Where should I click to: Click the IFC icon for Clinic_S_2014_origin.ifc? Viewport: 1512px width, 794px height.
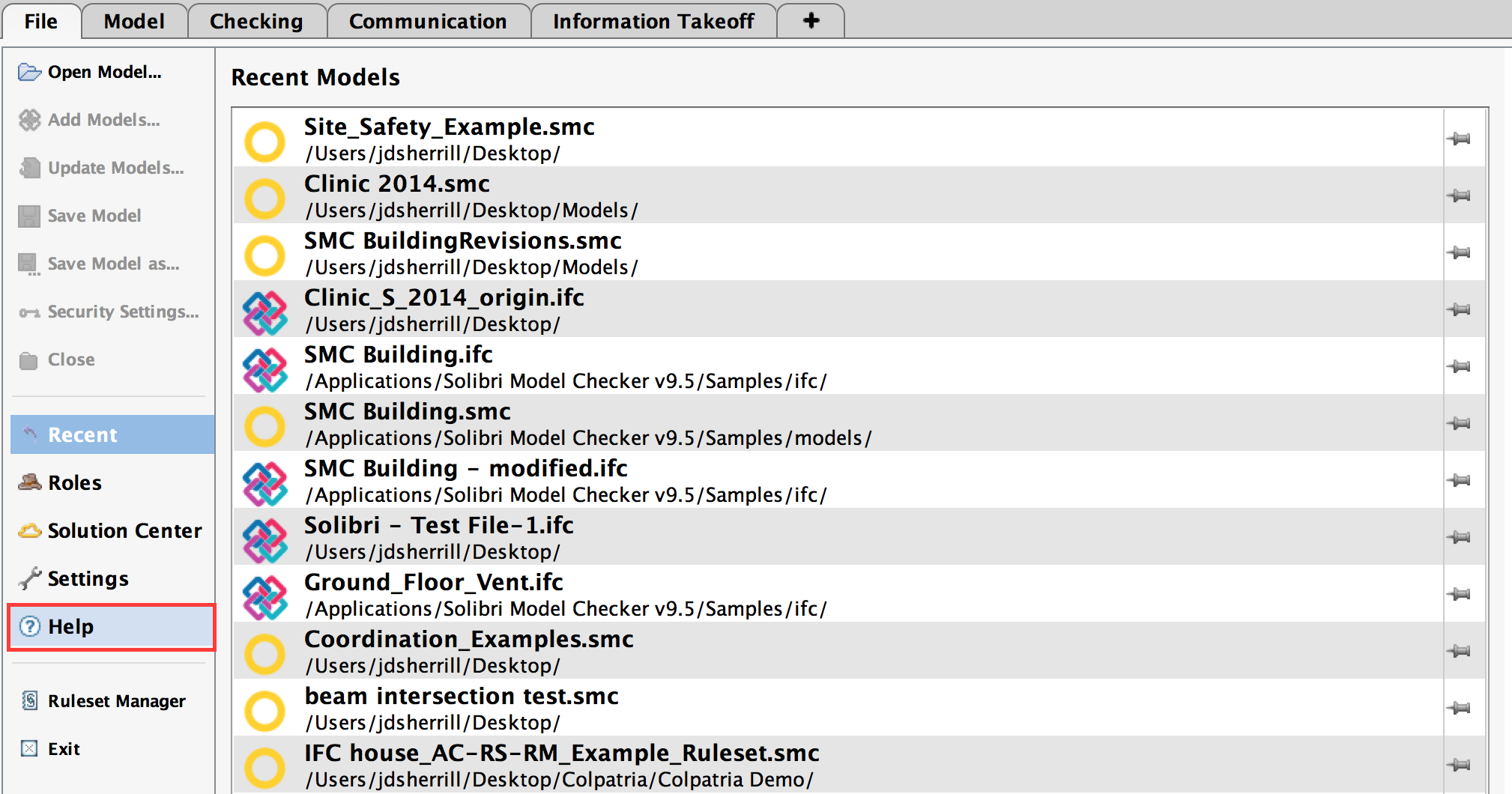coord(265,312)
